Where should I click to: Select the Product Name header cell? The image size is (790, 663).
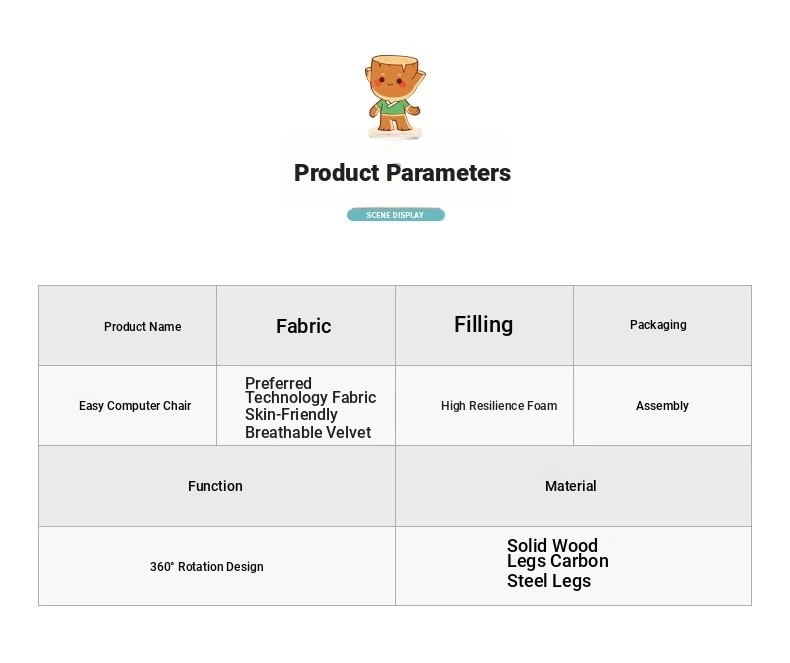coord(127,326)
